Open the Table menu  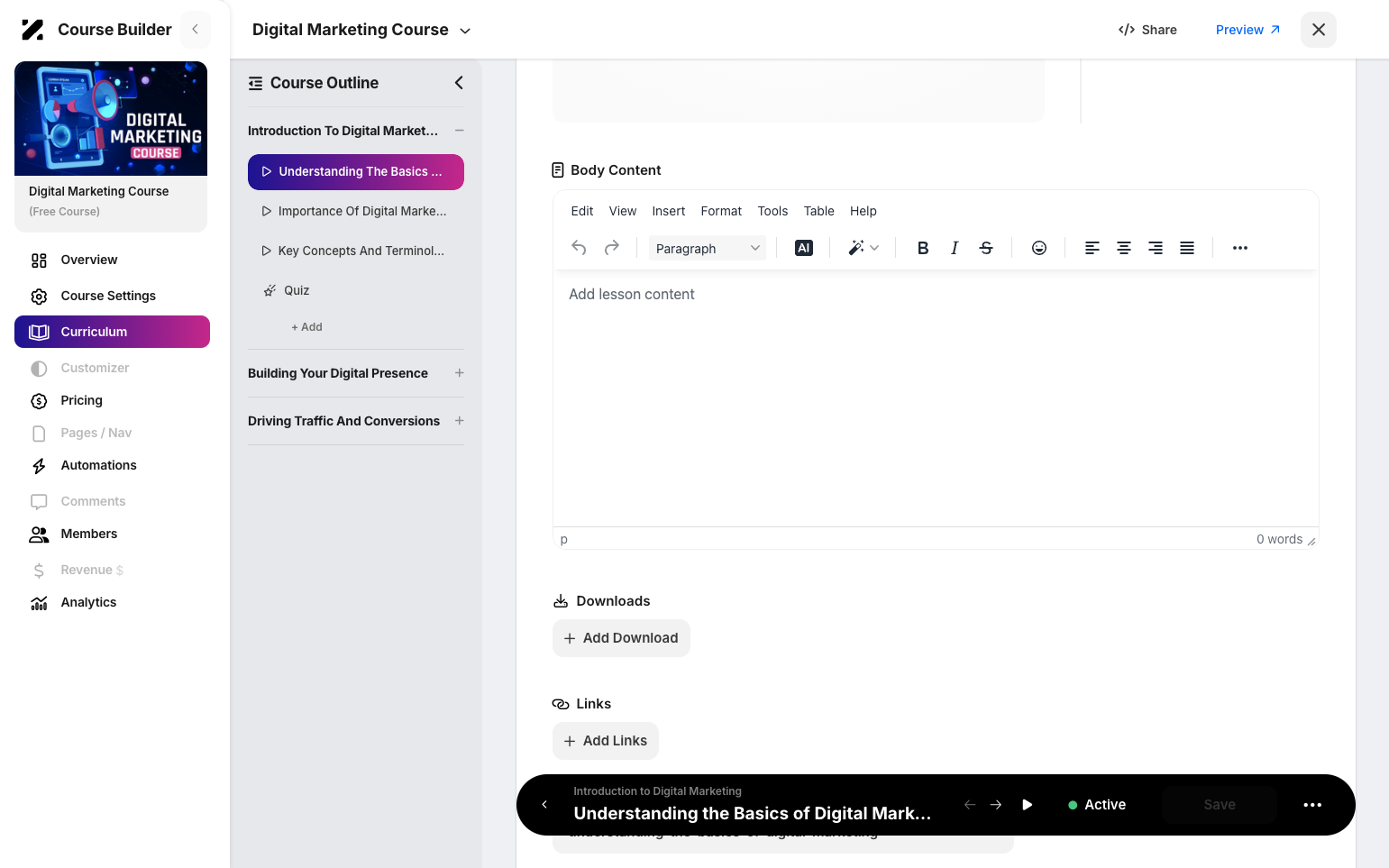(819, 211)
